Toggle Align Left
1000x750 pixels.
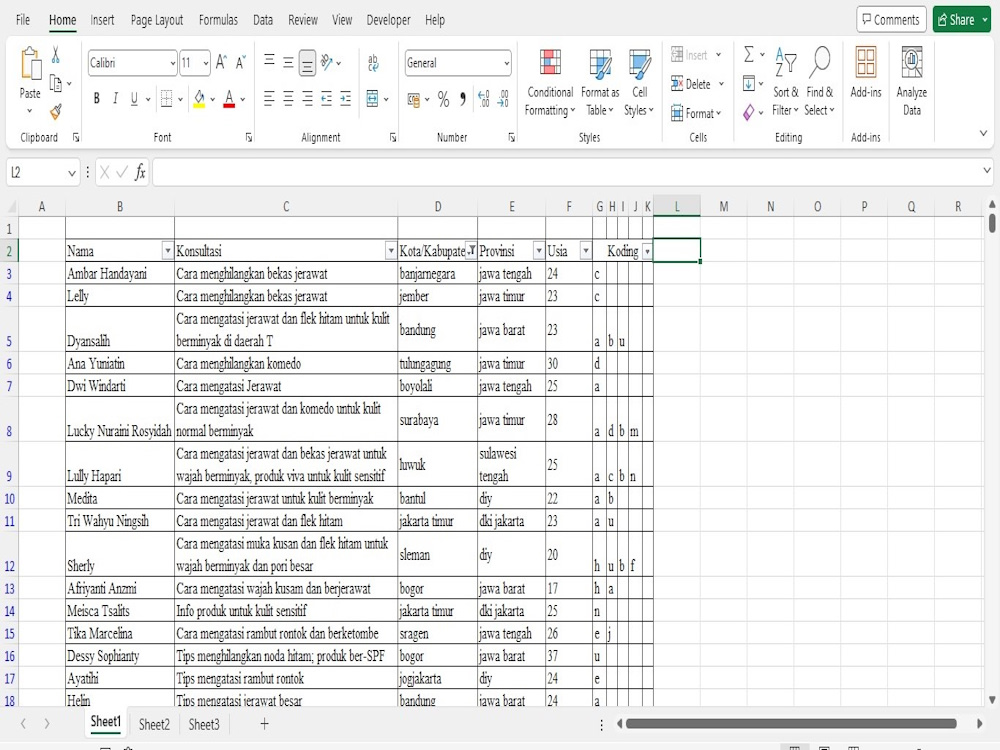click(x=269, y=98)
